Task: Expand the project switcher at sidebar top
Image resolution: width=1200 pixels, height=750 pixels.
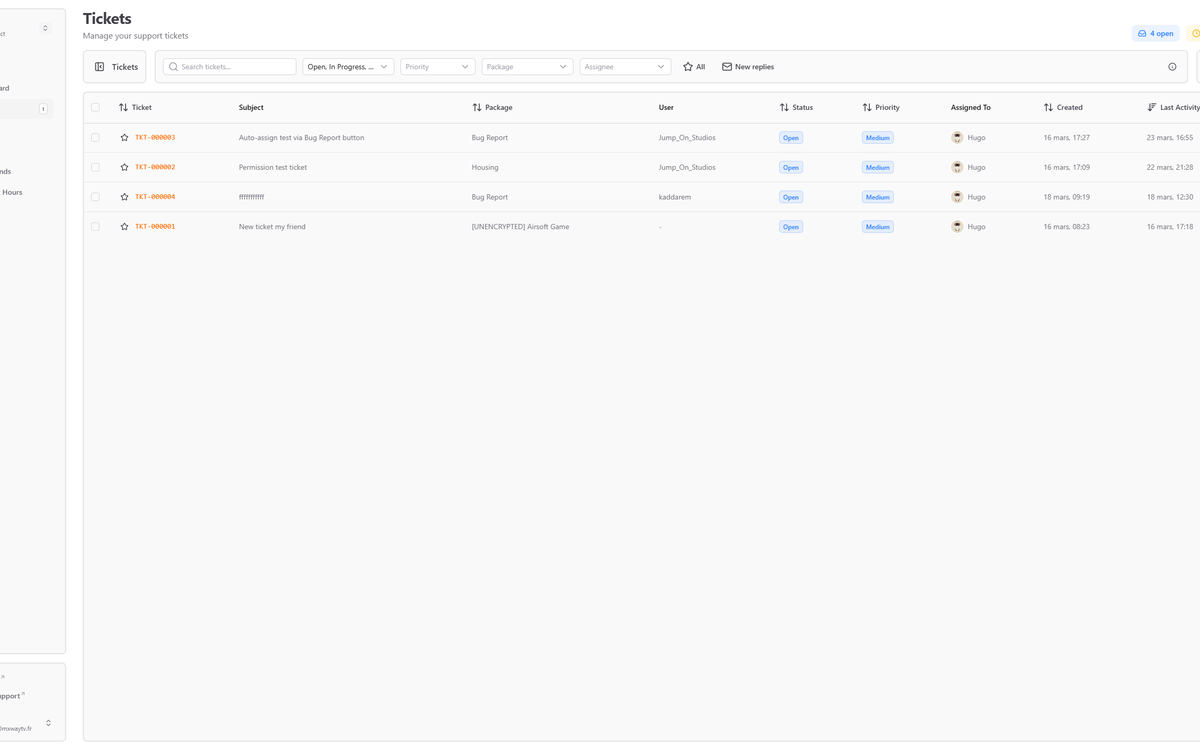Action: 45,28
